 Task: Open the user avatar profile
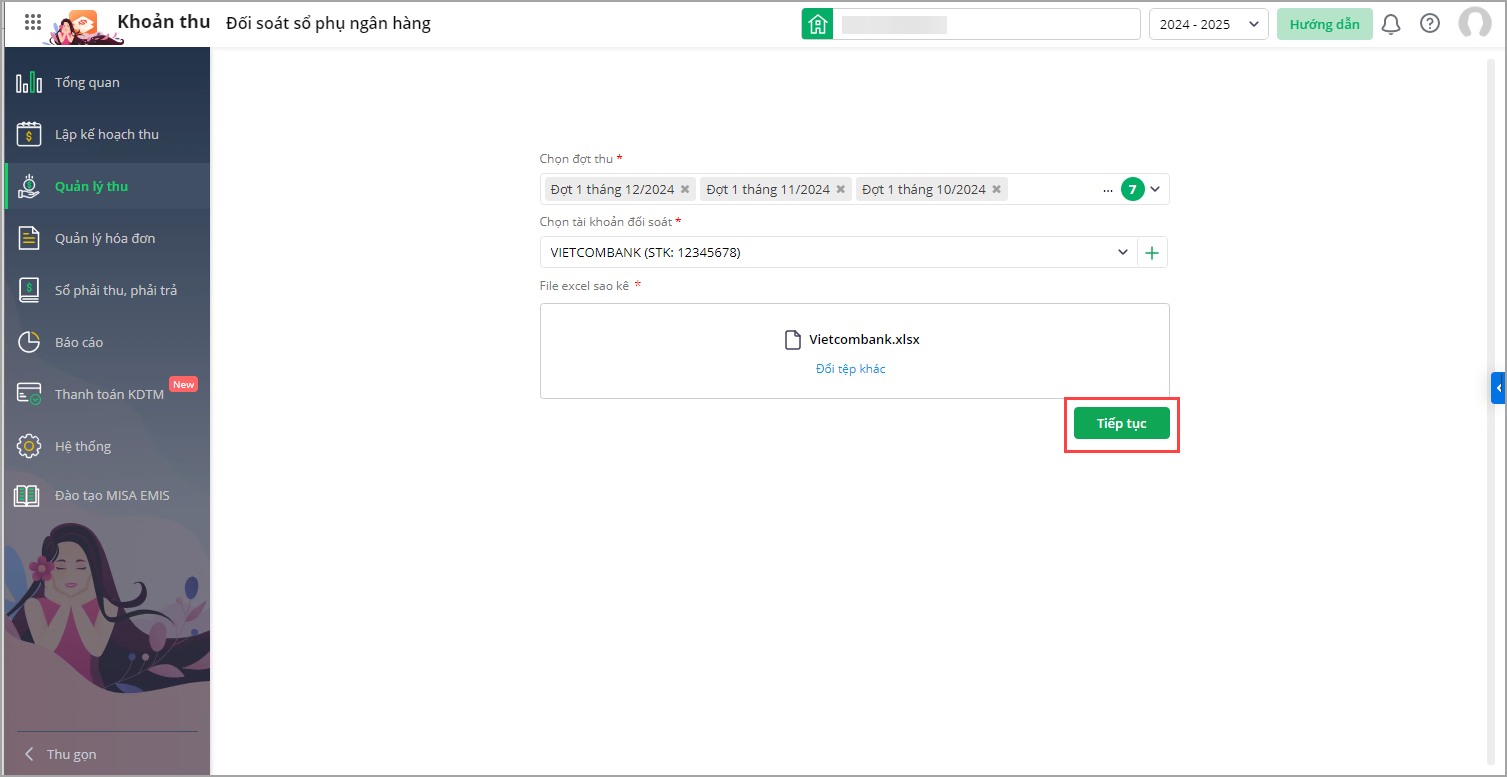(x=1474, y=23)
